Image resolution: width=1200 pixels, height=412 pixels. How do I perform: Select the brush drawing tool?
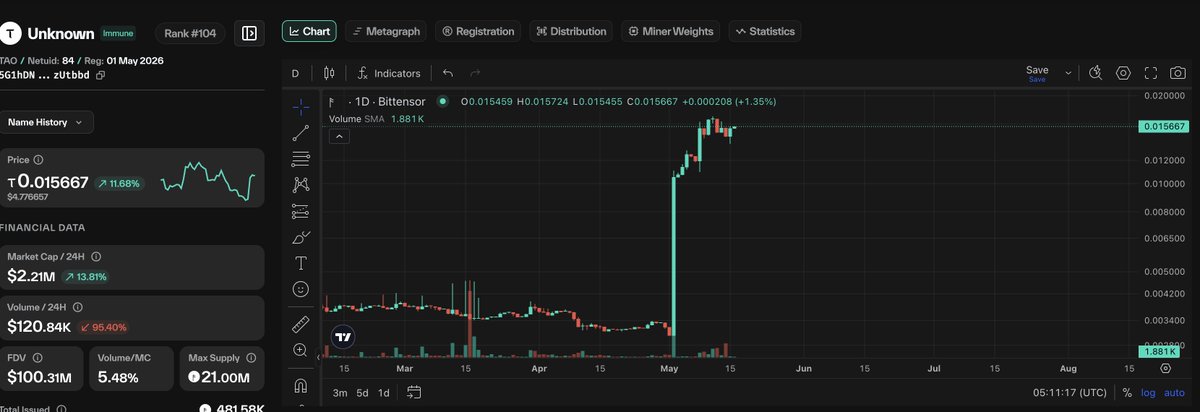coord(300,237)
